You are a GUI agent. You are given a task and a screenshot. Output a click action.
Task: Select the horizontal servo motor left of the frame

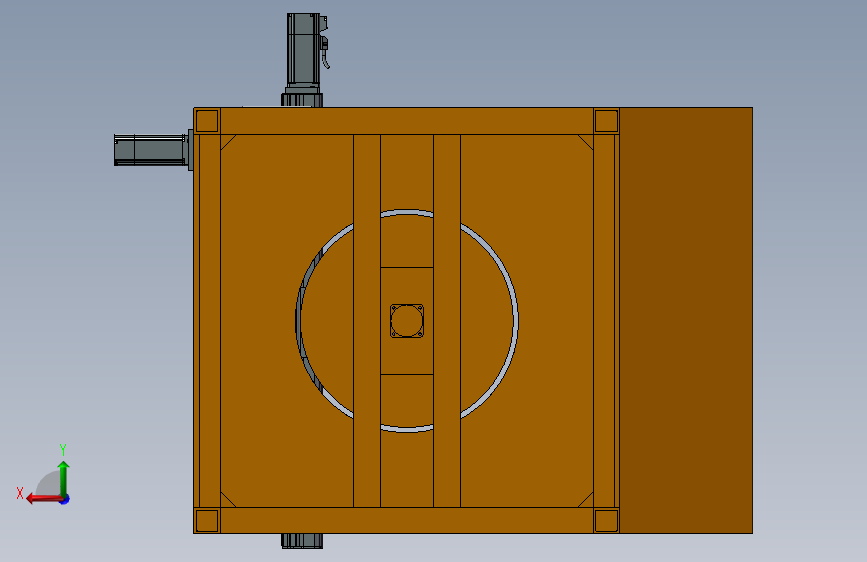[153, 150]
